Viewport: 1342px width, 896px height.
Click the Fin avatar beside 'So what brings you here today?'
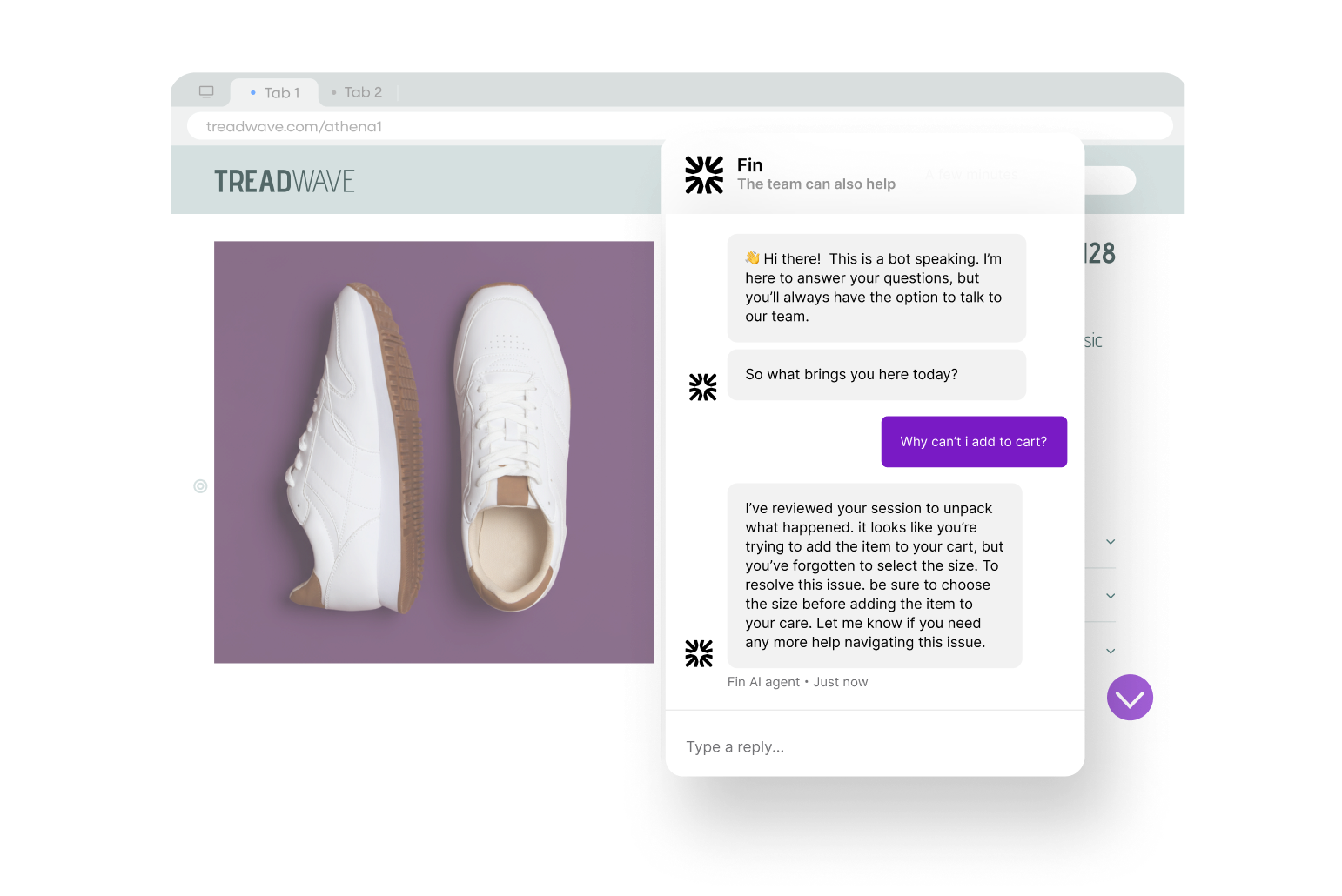[x=702, y=387]
